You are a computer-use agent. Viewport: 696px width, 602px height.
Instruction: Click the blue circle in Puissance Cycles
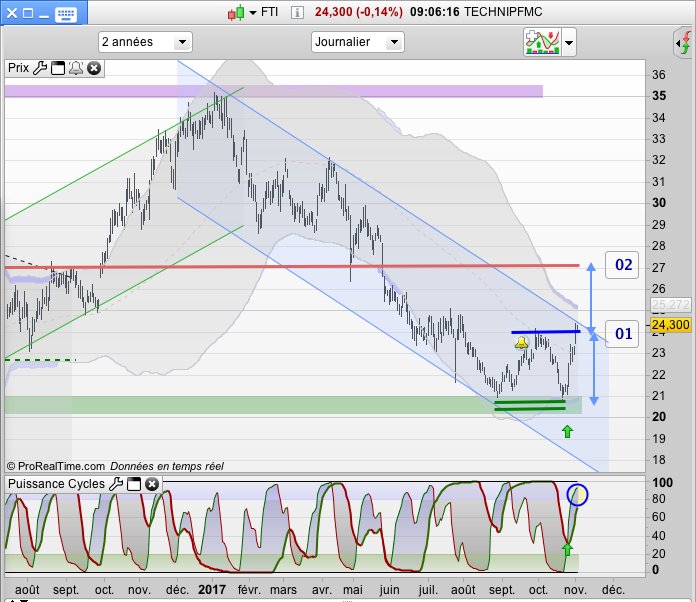577,495
